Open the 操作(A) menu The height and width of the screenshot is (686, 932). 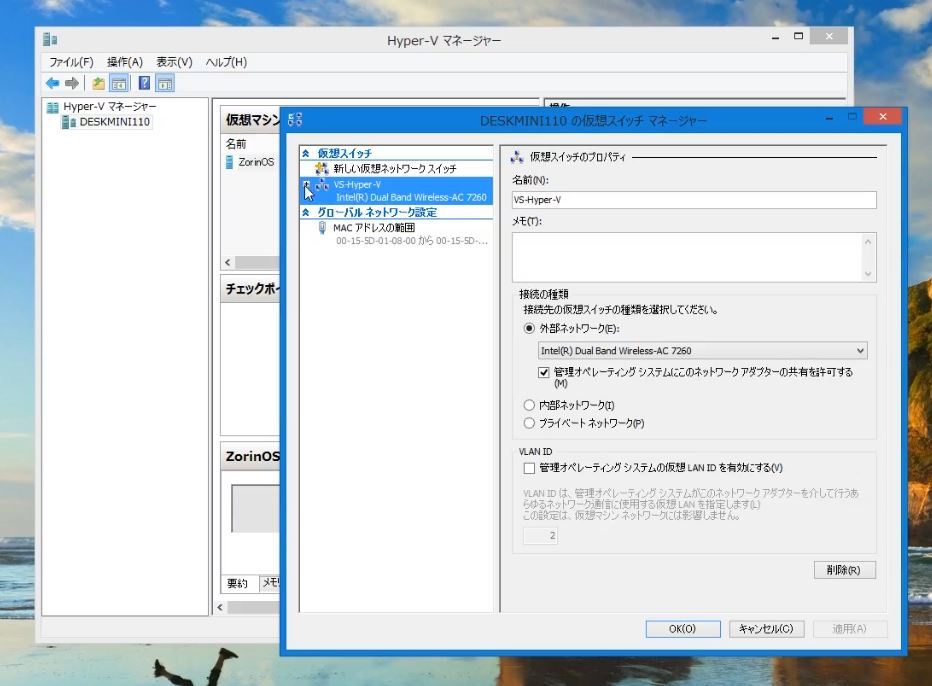click(125, 62)
